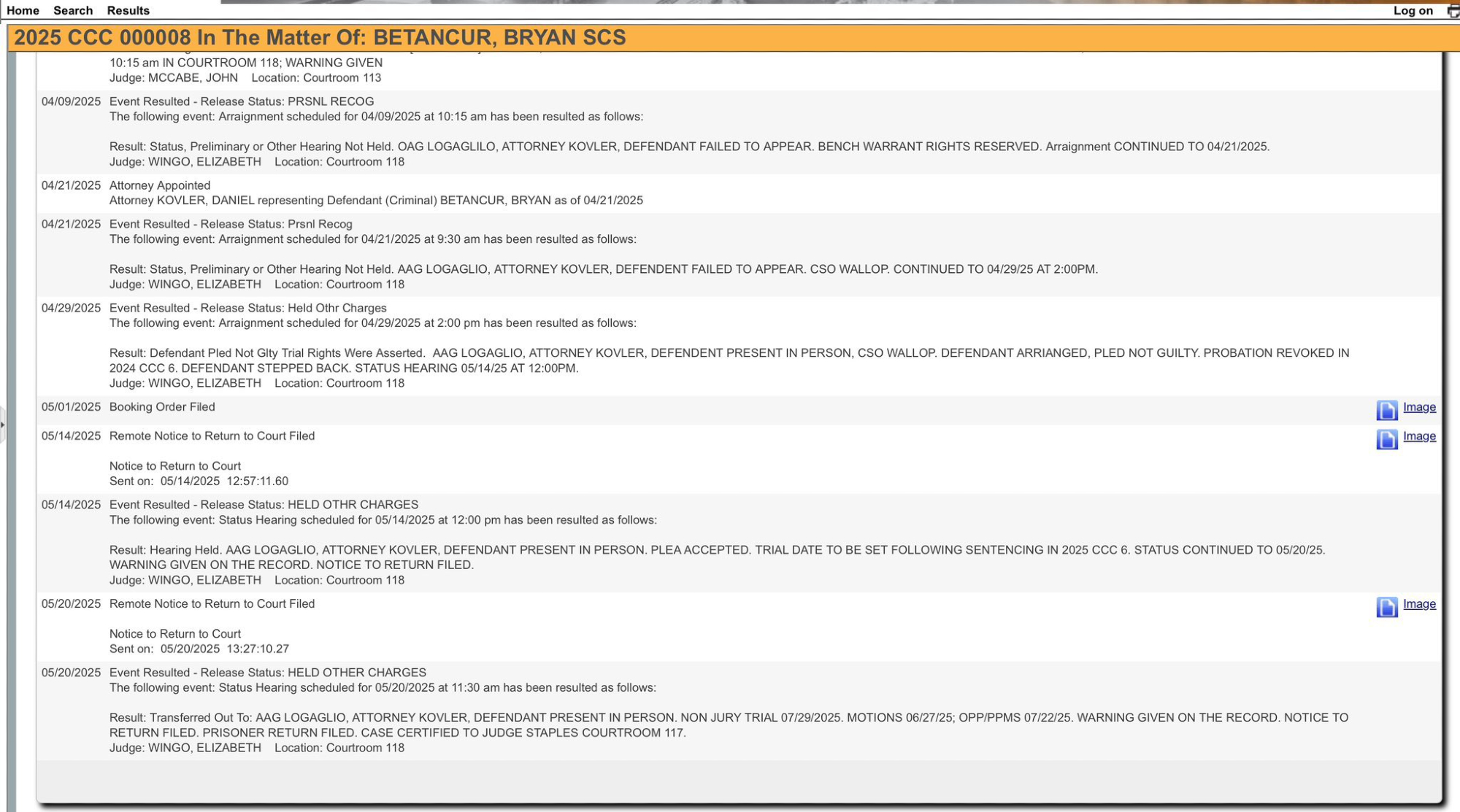
Task: Open the 05/14/2025 Remote Notice document icon
Action: coord(1386,438)
